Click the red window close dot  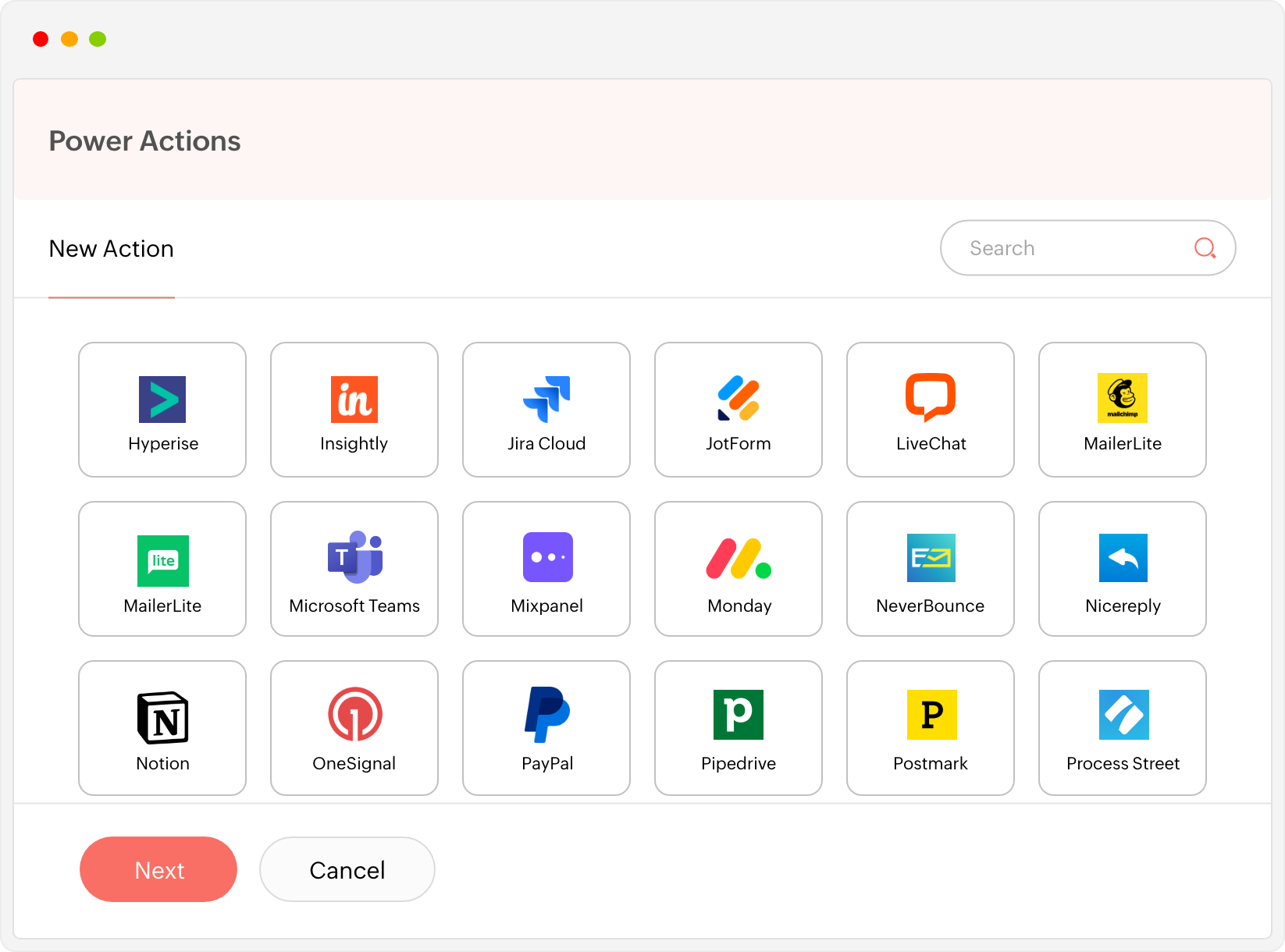coord(41,39)
